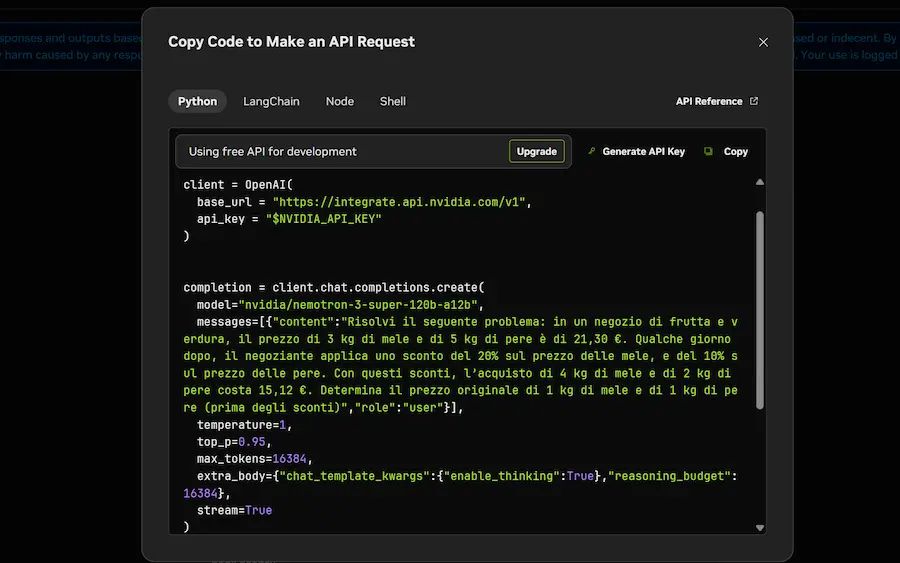Click the Generate API Key text
900x563 pixels.
pyautogui.click(x=643, y=152)
